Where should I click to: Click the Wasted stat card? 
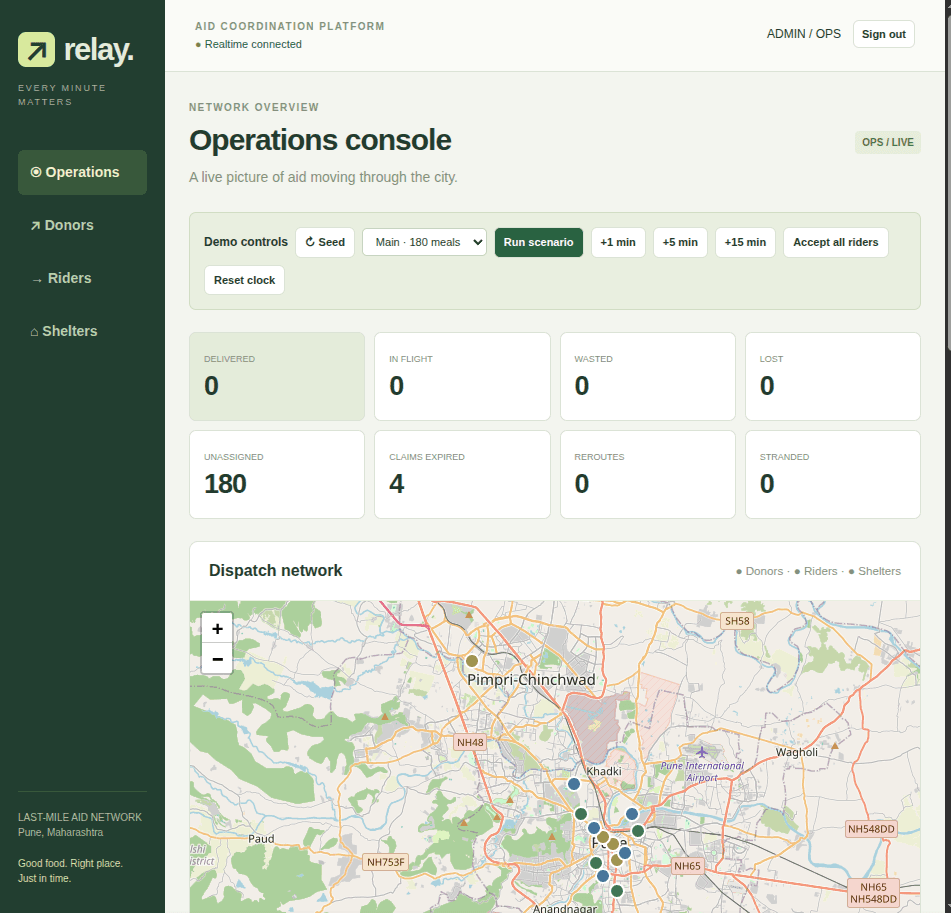[x=648, y=376]
